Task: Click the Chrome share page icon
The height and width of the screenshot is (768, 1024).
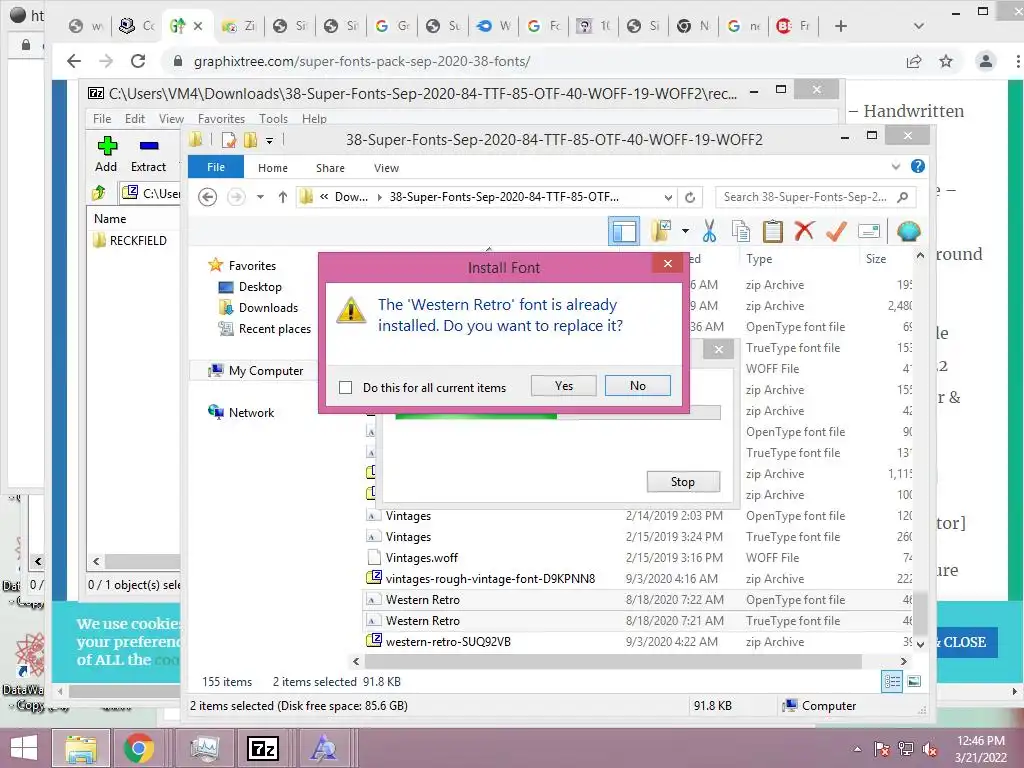Action: (x=914, y=61)
